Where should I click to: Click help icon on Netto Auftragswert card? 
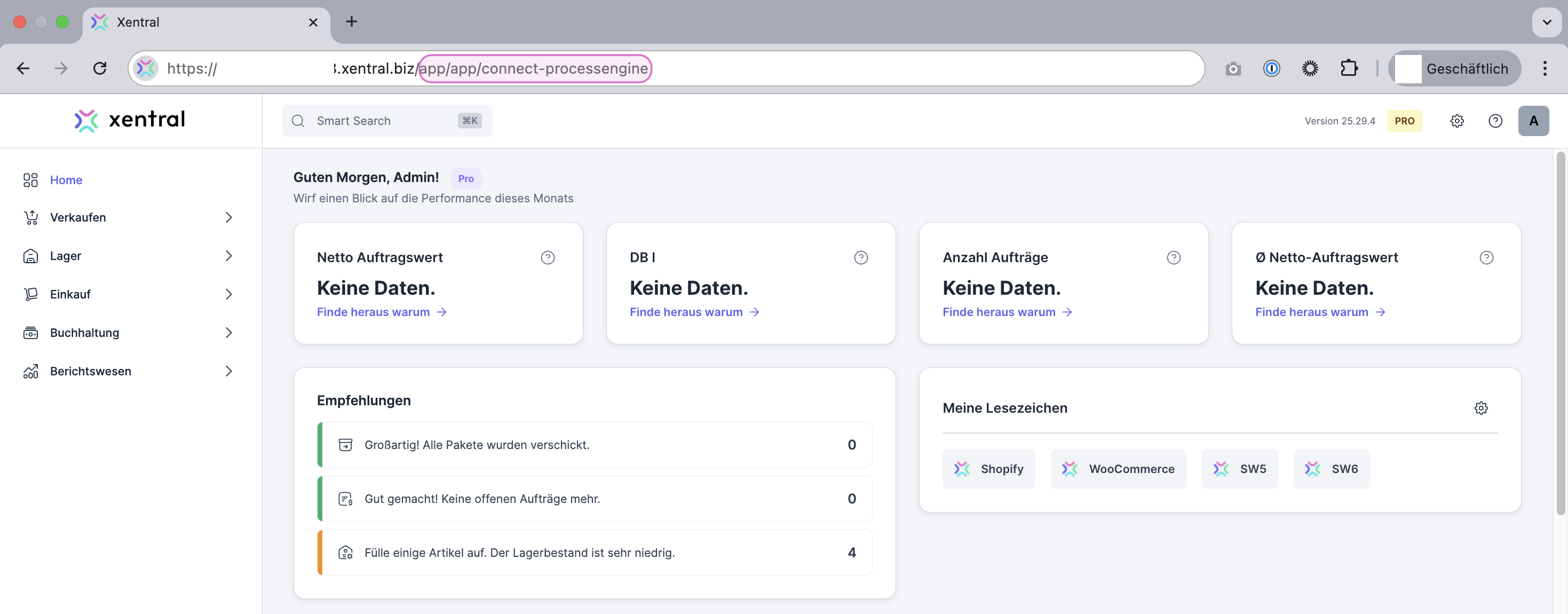point(547,258)
